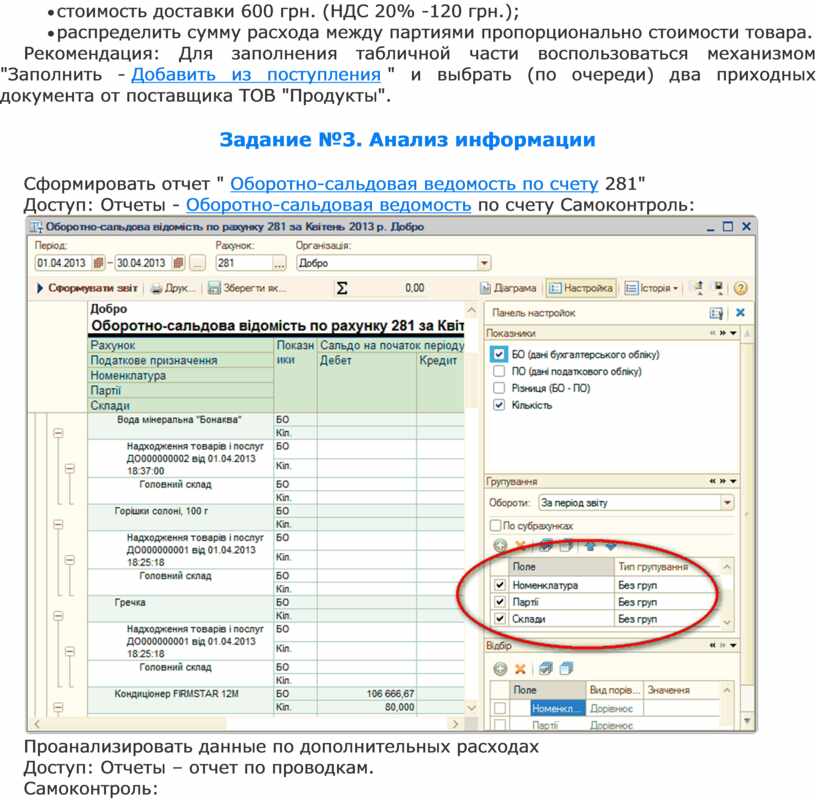
Task: Toggle the Настройка settings panel button
Action: (581, 288)
